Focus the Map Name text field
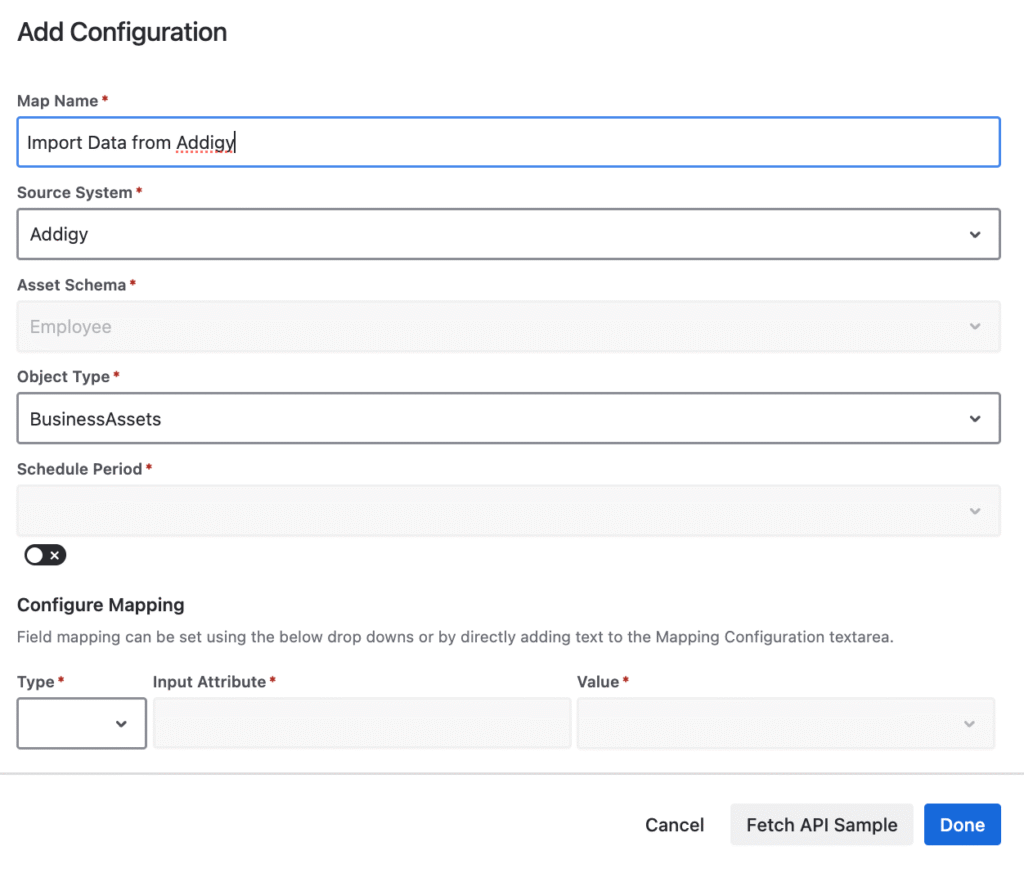1024x869 pixels. click(x=508, y=142)
